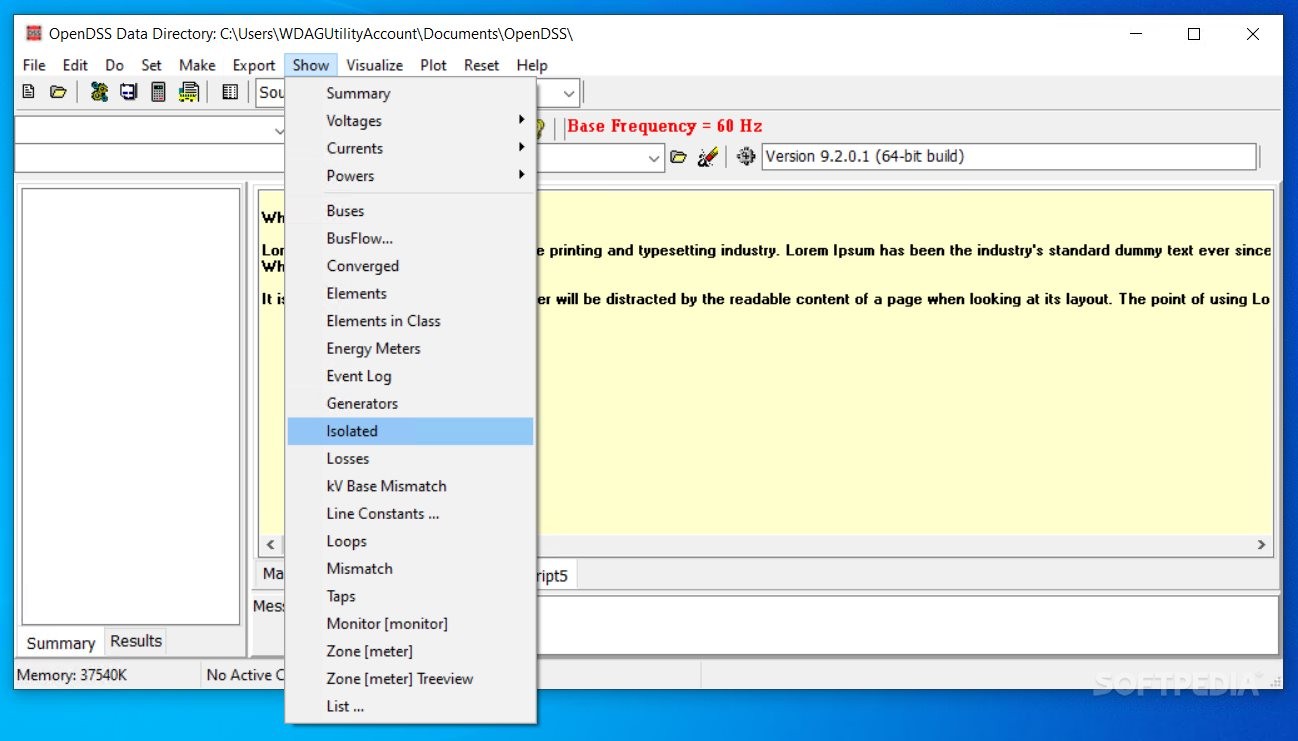Switch to the Summary tab in the side panel
Viewport: 1298px width, 741px height.
pos(60,643)
